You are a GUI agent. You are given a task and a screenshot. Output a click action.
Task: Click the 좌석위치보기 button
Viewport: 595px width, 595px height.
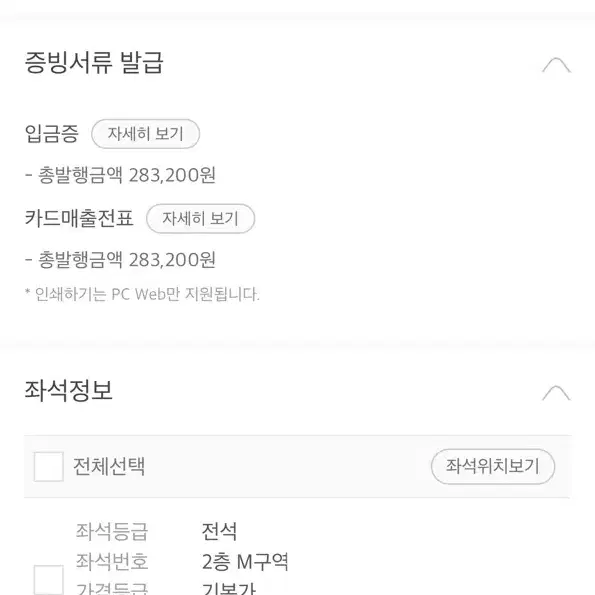(x=493, y=466)
